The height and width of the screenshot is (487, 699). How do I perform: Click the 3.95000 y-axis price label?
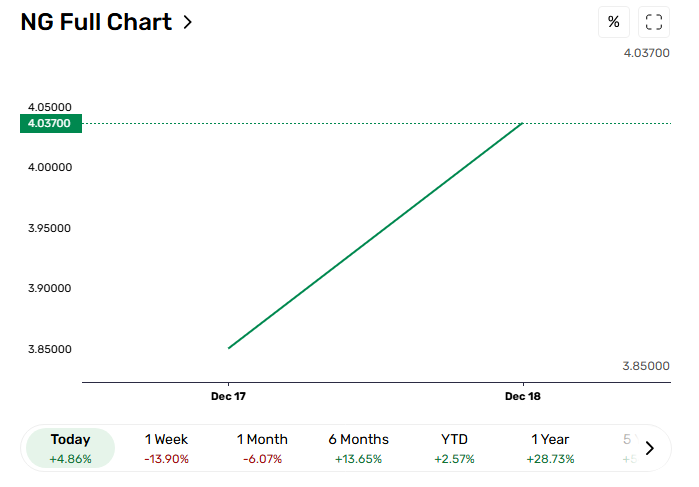pos(49,228)
